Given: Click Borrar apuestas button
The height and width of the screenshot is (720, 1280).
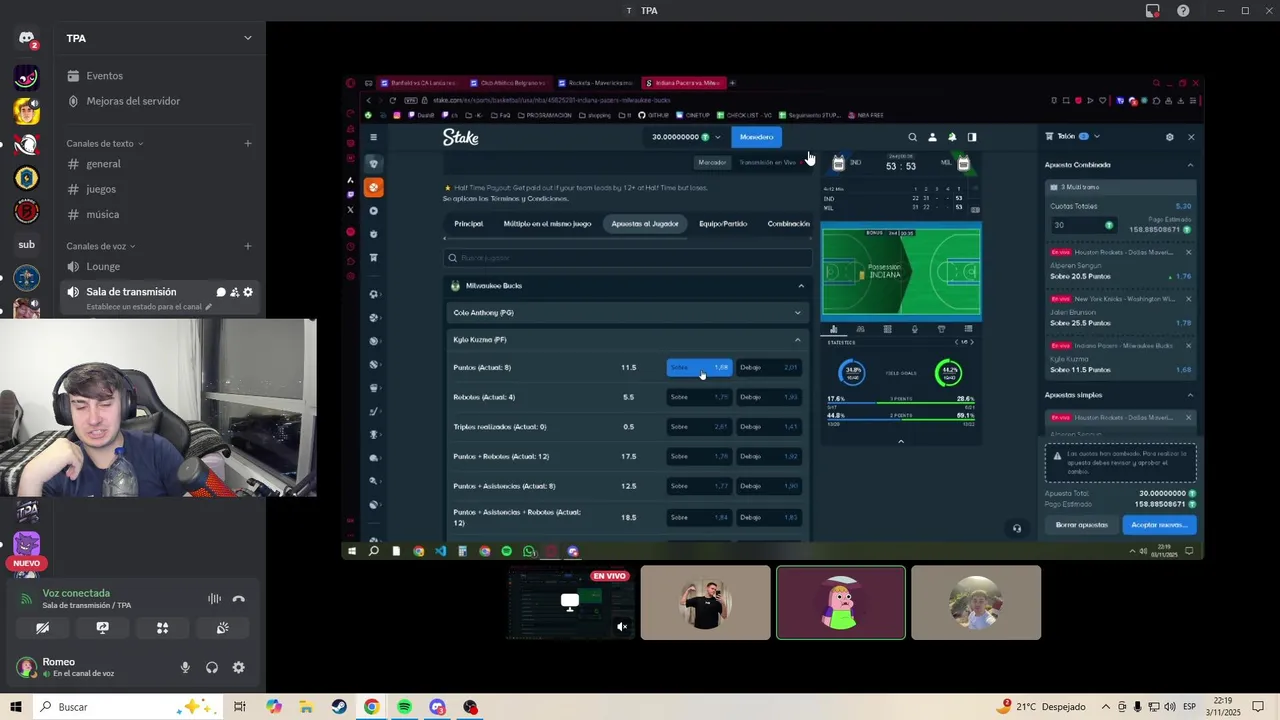Looking at the screenshot, I should [1081, 525].
